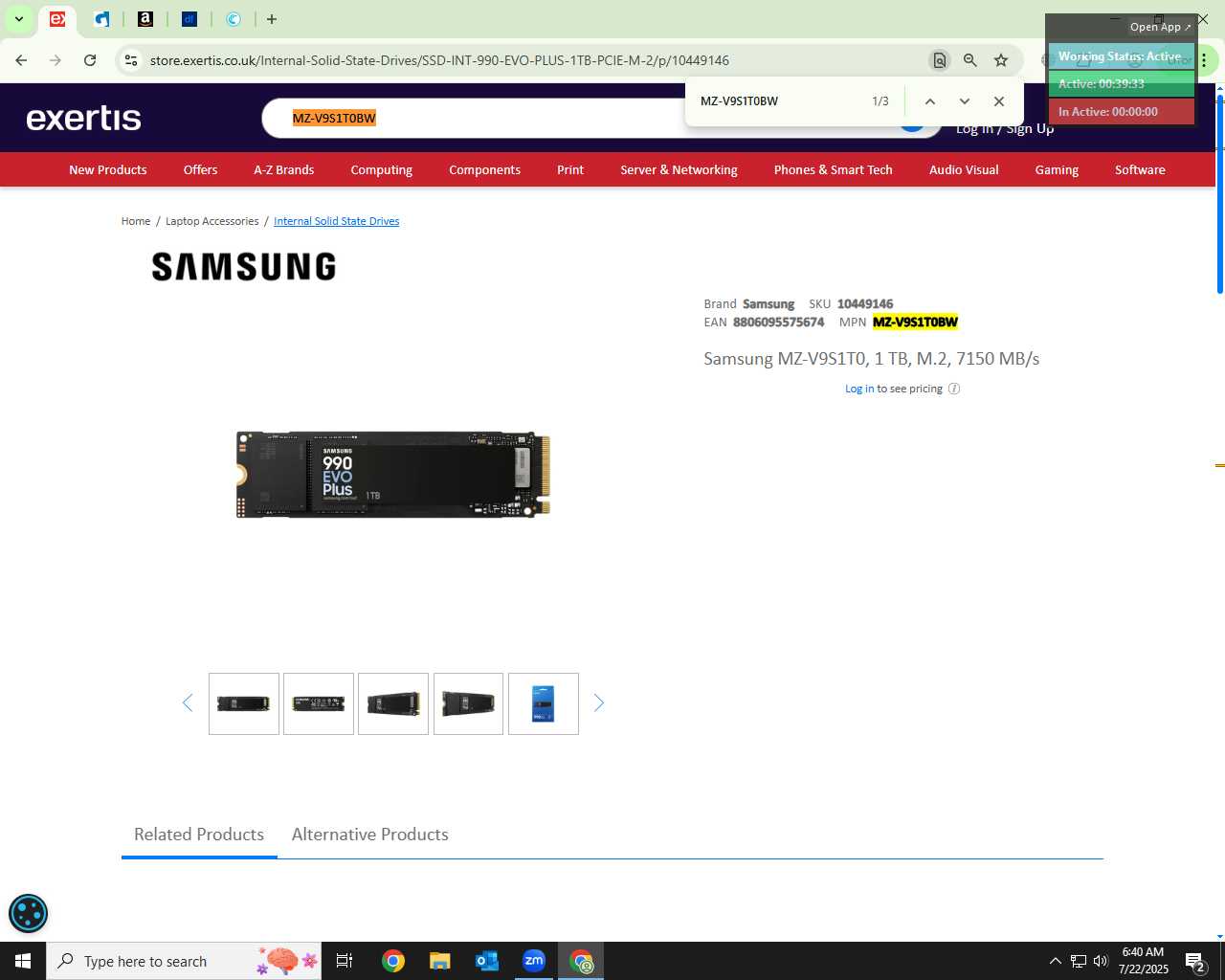The height and width of the screenshot is (980, 1225).
Task: Open the Software menu
Action: [x=1140, y=169]
